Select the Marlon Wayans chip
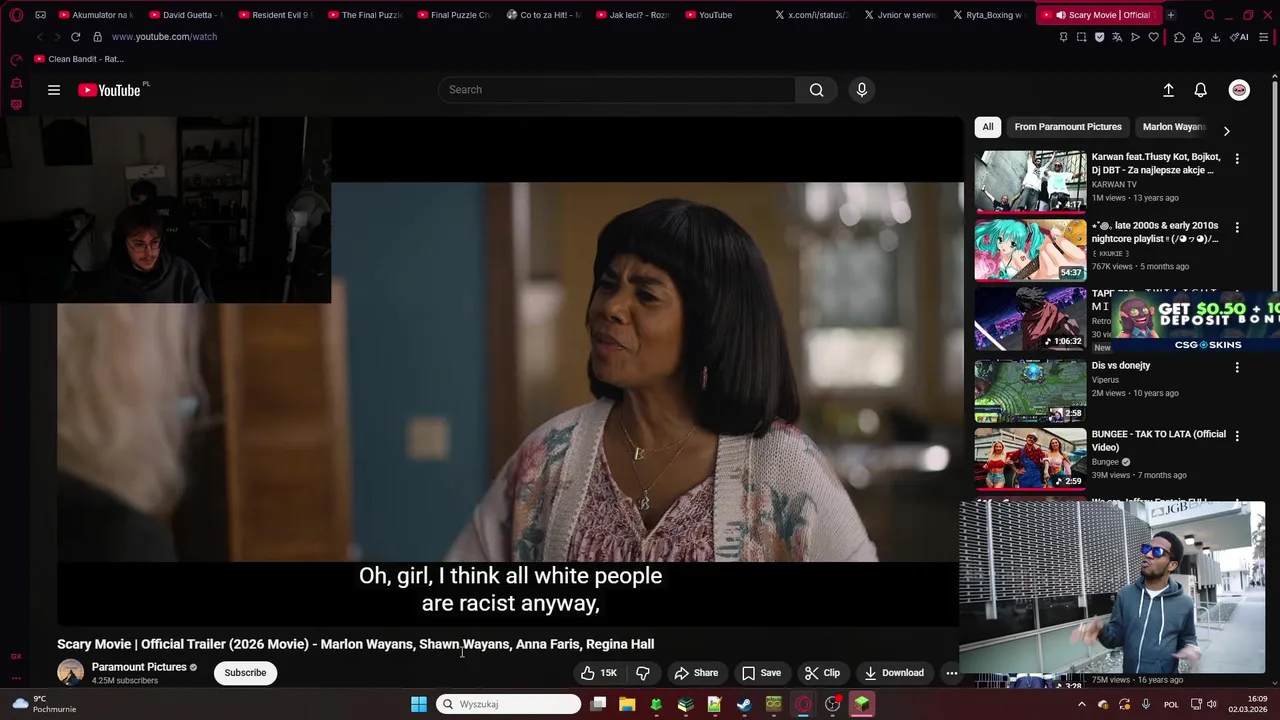 tap(1173, 127)
